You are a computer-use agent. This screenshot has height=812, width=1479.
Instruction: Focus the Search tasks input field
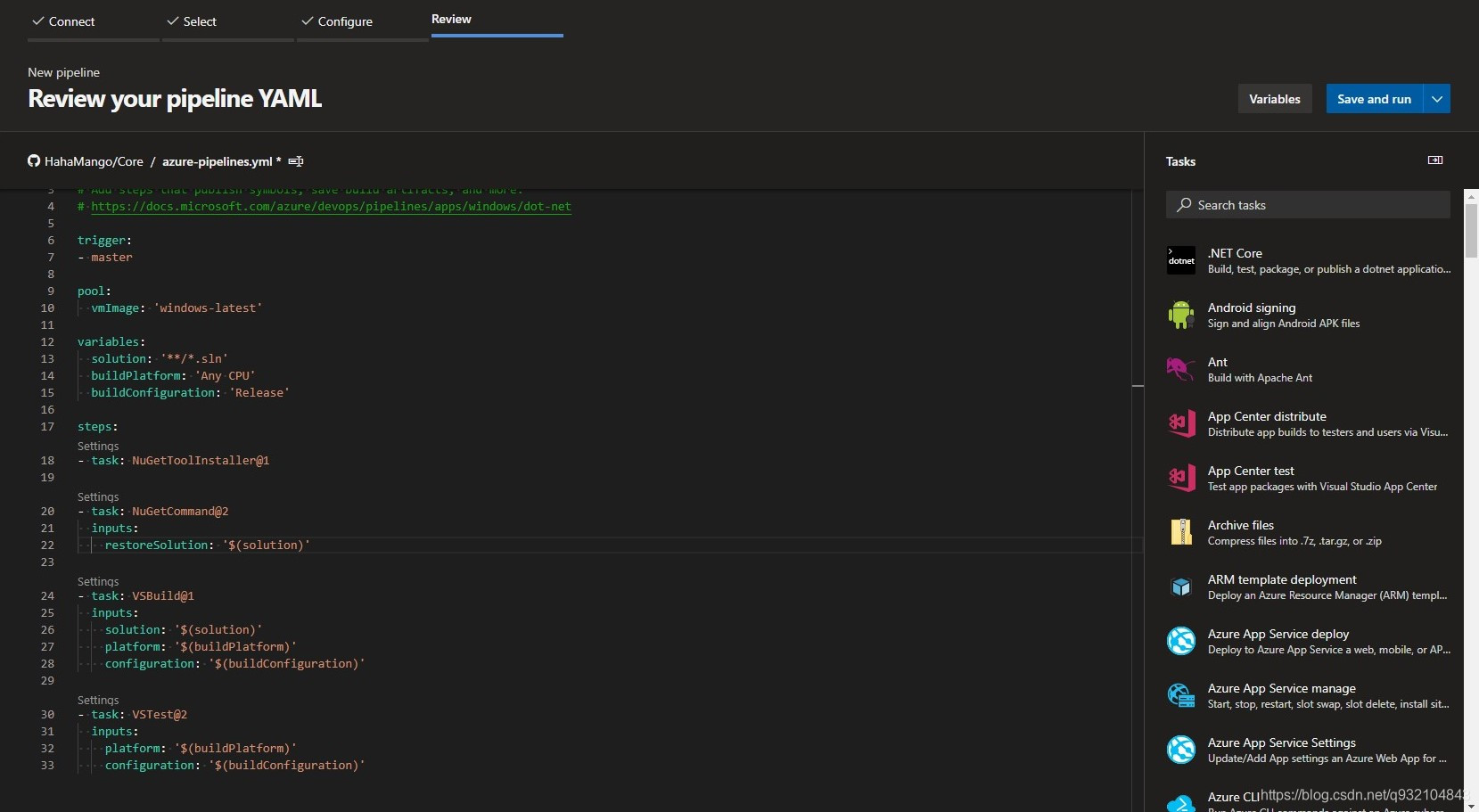pyautogui.click(x=1308, y=205)
